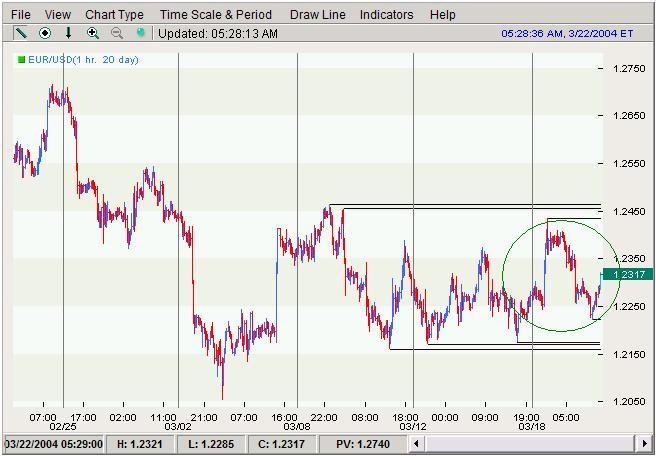The height and width of the screenshot is (456, 656).
Task: Click the 02:00 time axis label
Action: point(123,418)
